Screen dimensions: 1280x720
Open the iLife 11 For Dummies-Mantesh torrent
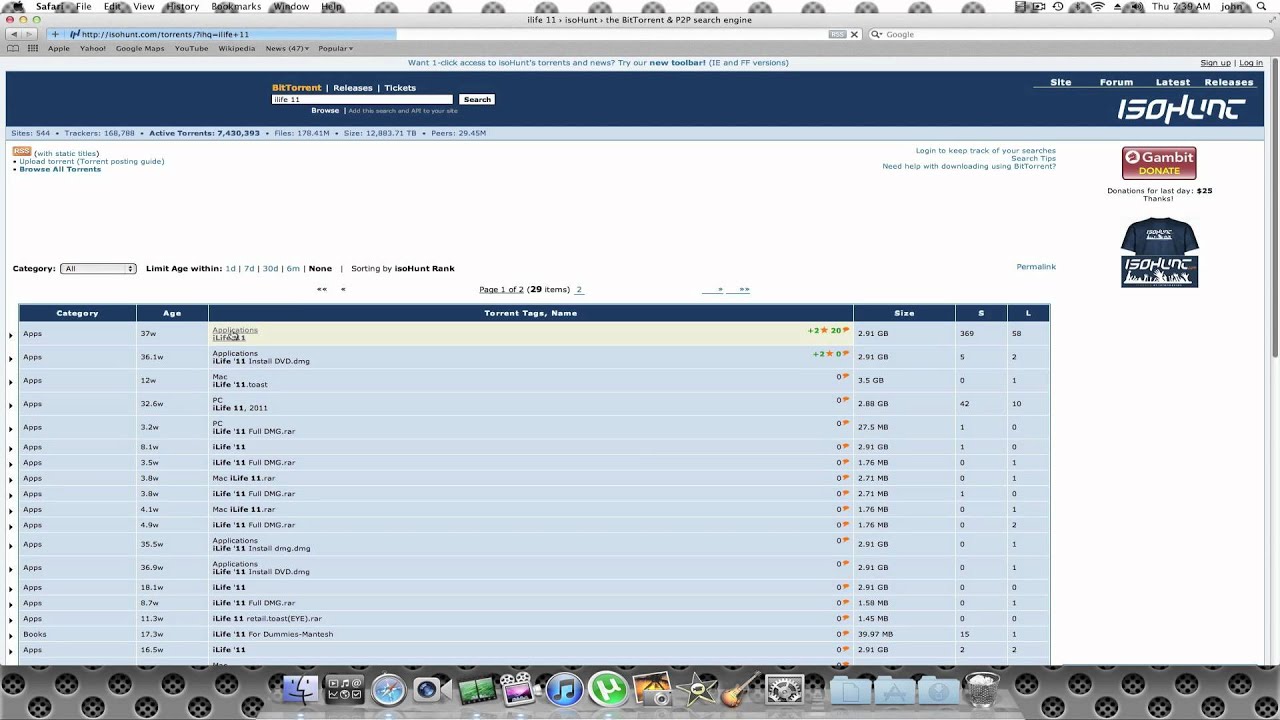[273, 634]
